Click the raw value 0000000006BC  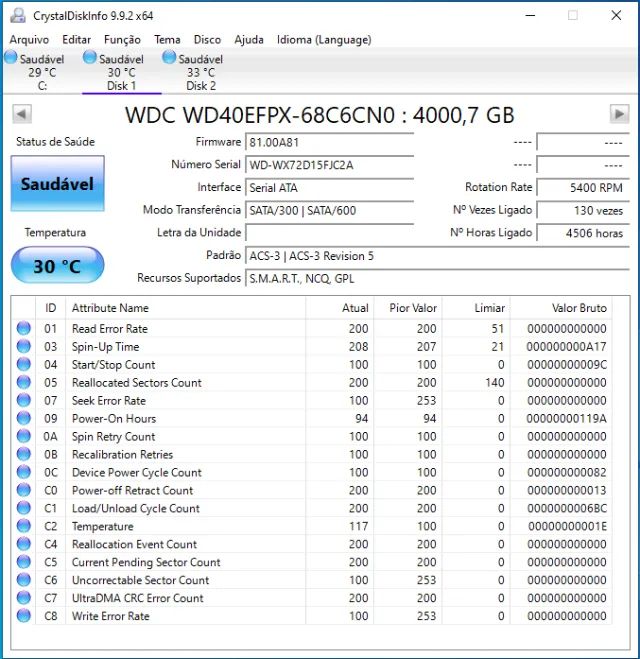[x=567, y=509]
